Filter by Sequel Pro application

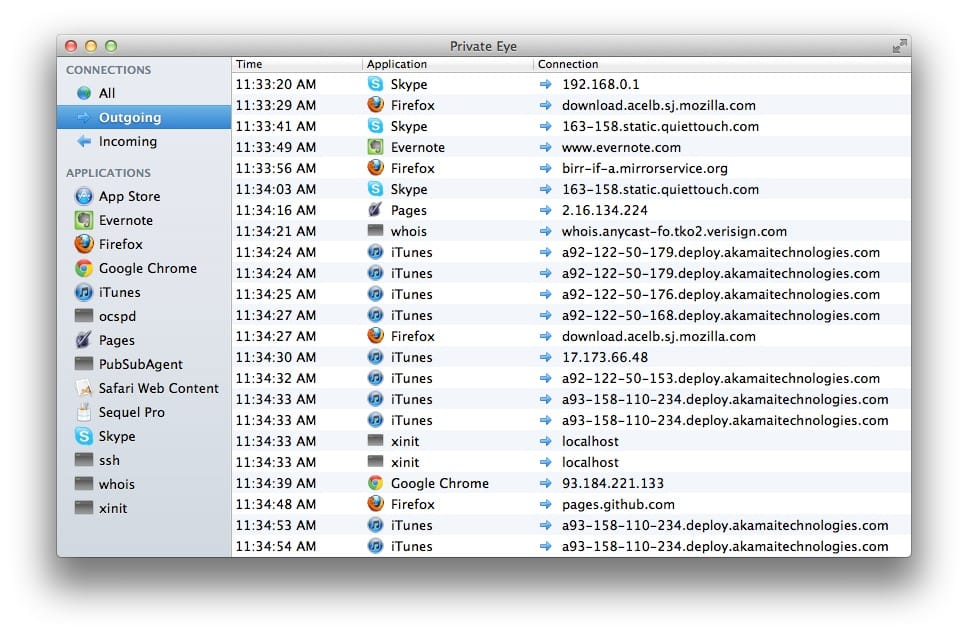pyautogui.click(x=144, y=412)
